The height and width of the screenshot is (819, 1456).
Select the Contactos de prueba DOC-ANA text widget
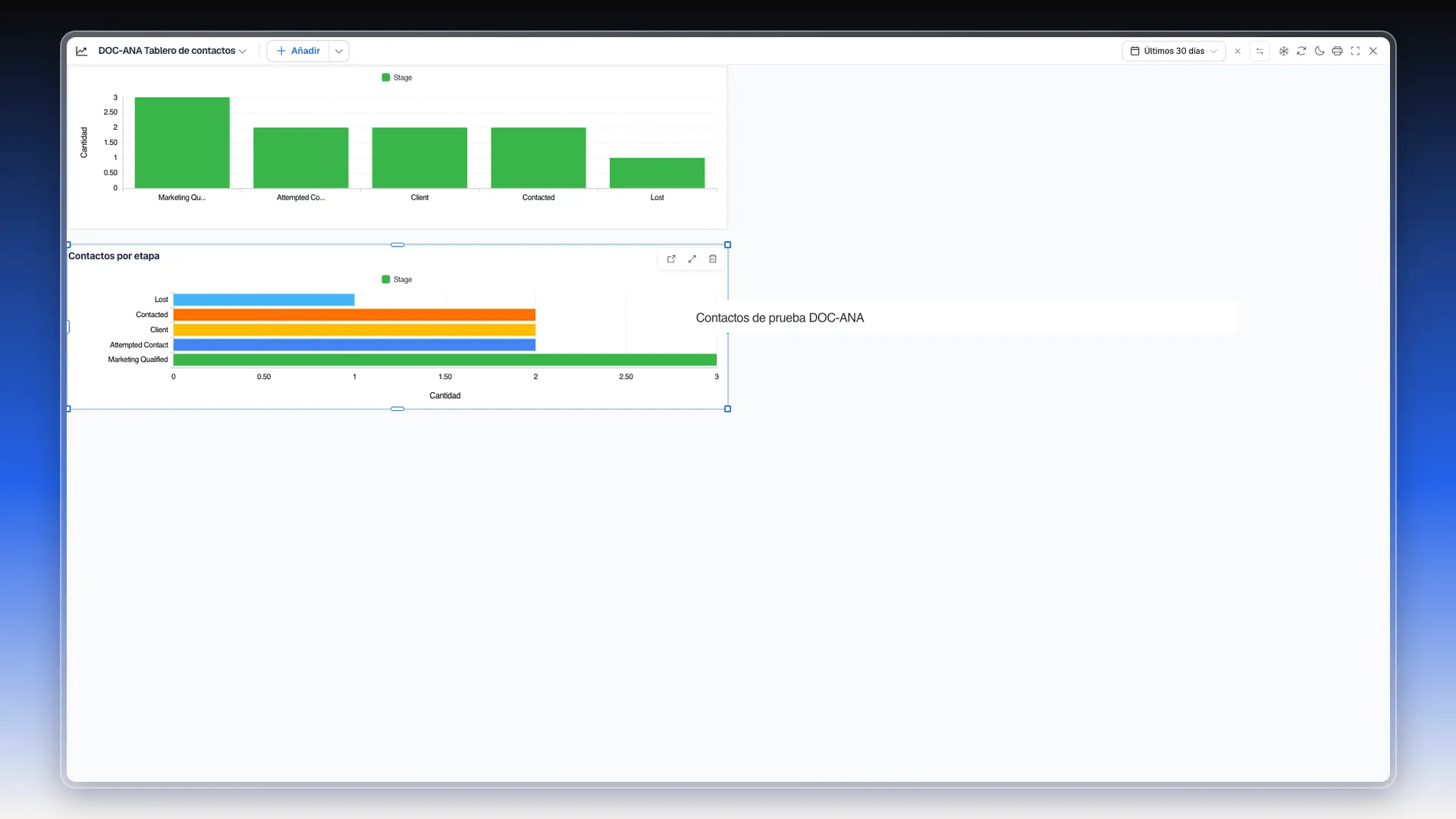click(780, 318)
